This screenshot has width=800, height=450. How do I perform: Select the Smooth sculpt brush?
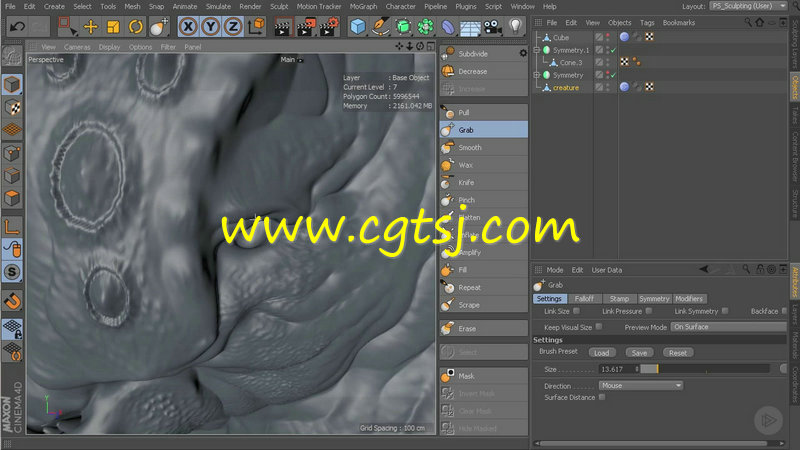pyautogui.click(x=484, y=147)
